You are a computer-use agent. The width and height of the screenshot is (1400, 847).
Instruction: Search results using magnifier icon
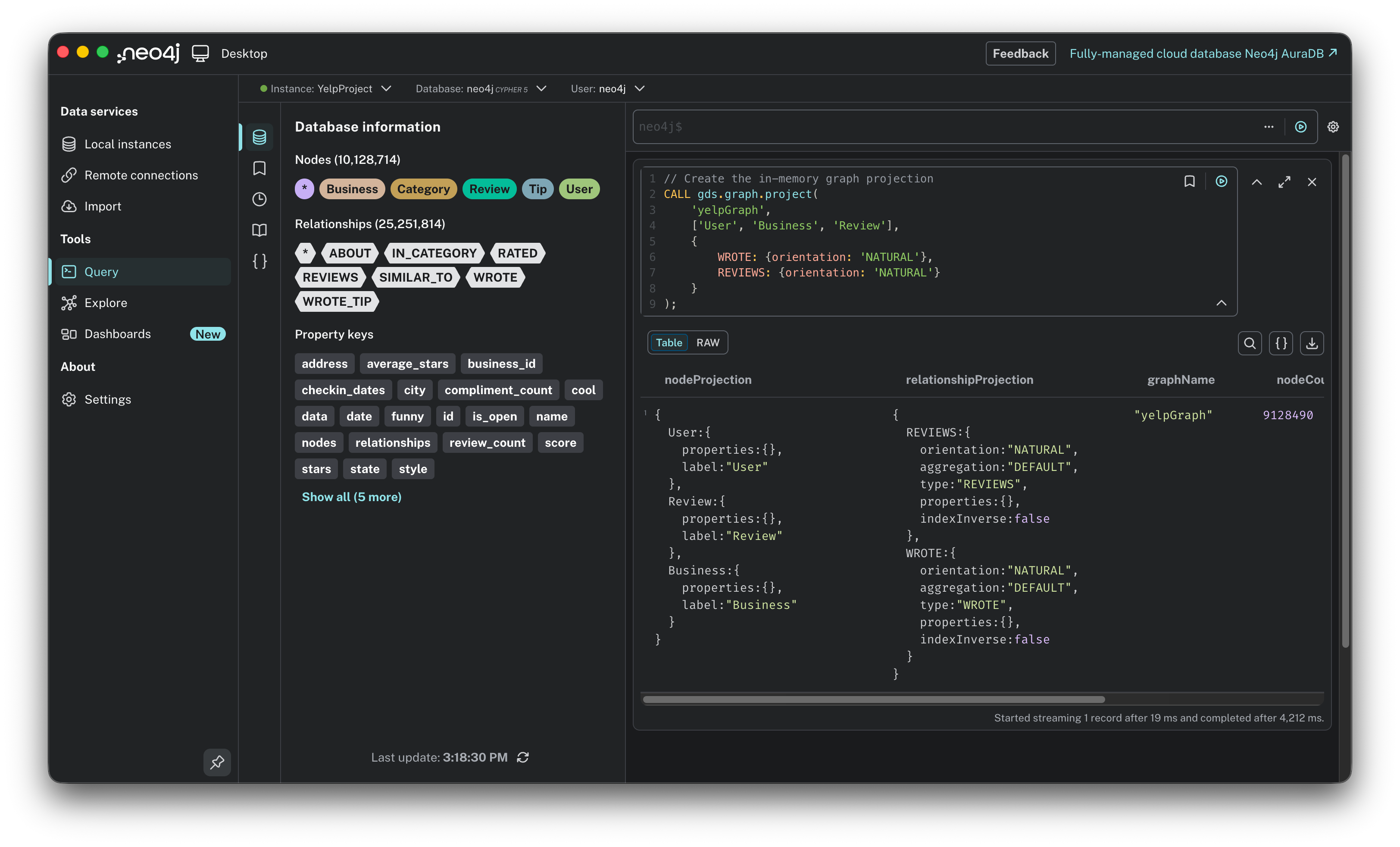[x=1250, y=343]
